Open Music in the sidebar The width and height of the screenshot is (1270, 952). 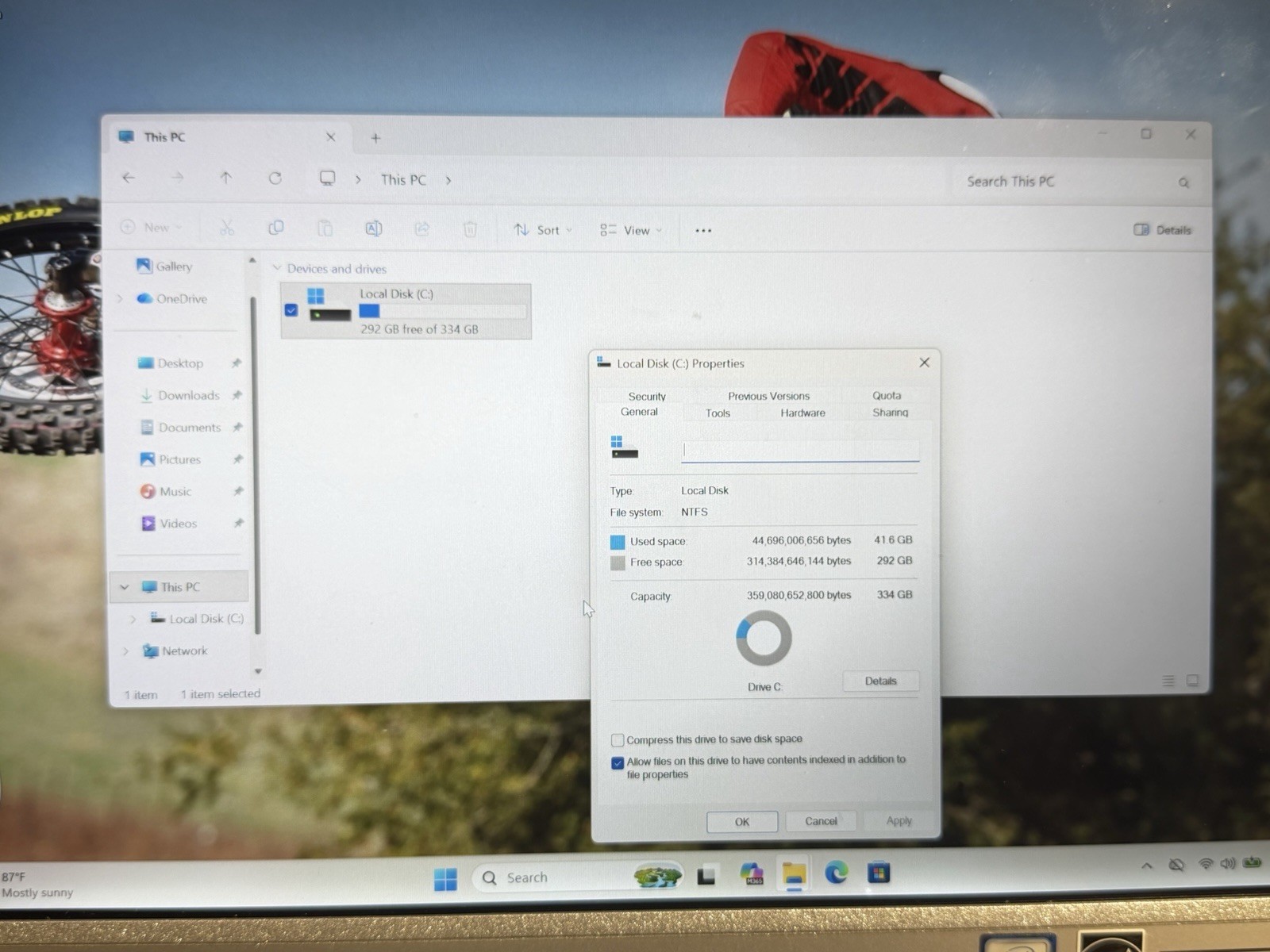click(x=175, y=491)
